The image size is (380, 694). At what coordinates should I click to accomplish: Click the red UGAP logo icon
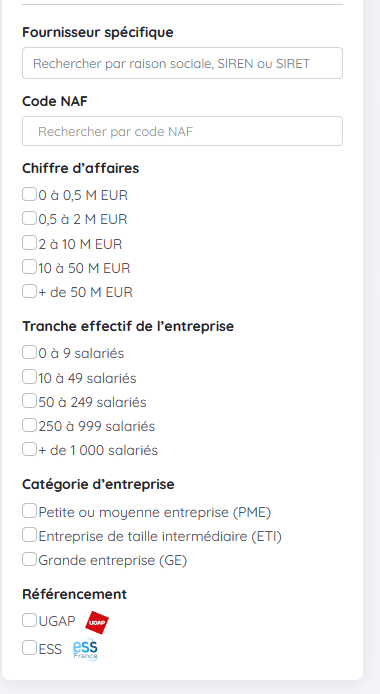[x=97, y=622]
